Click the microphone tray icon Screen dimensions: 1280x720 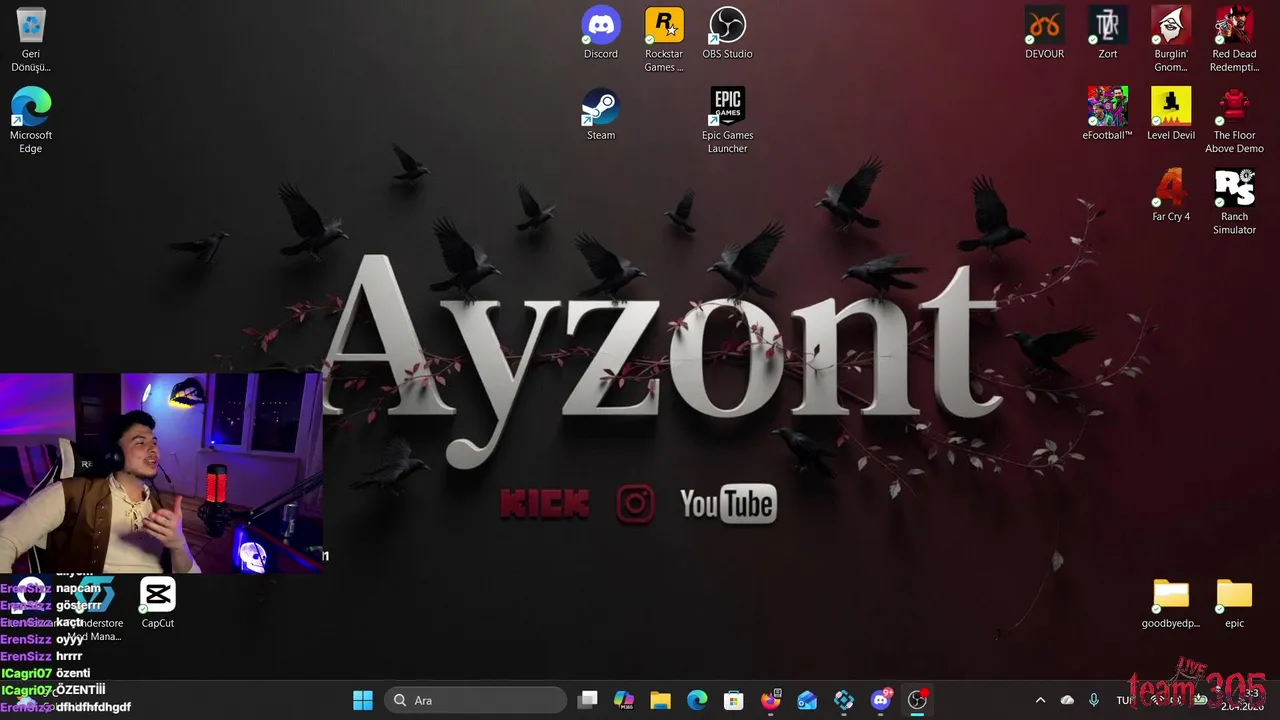[x=1094, y=700]
